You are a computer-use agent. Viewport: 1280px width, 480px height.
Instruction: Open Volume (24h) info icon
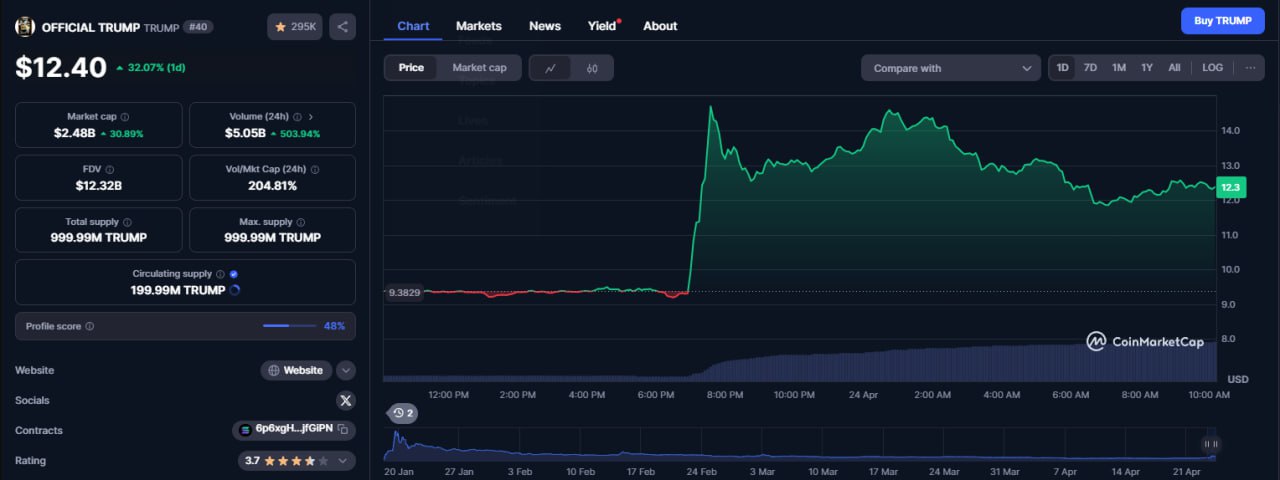(296, 117)
